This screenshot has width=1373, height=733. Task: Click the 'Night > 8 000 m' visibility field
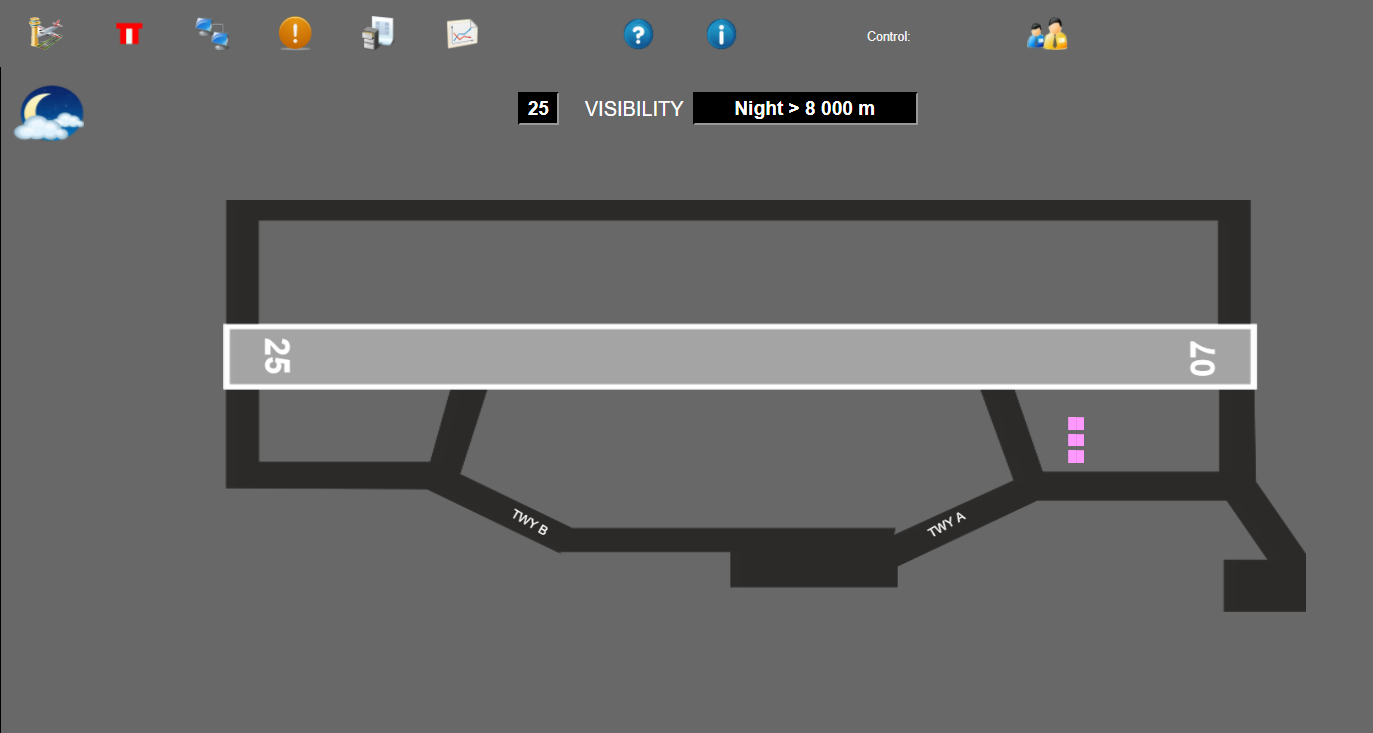click(805, 108)
